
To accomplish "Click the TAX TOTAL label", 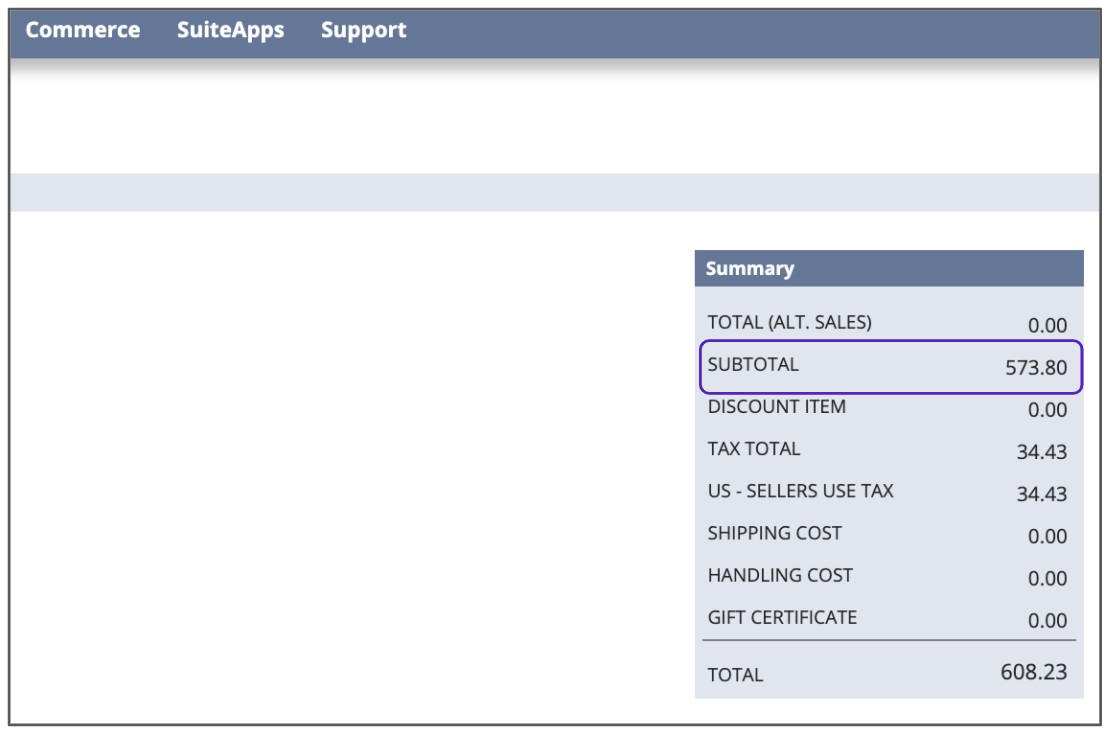I will pyautogui.click(x=753, y=449).
